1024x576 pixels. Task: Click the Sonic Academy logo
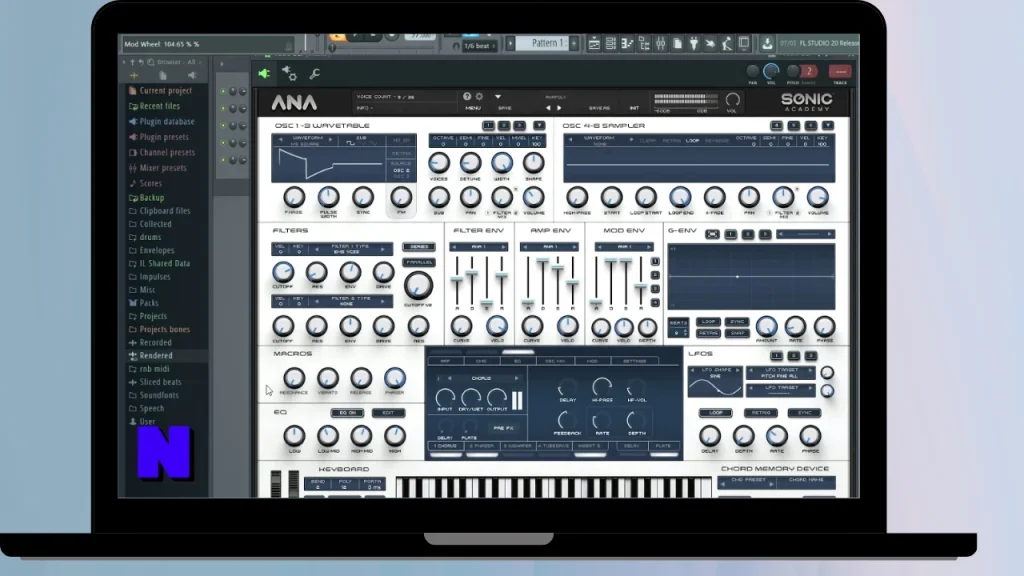[x=807, y=101]
